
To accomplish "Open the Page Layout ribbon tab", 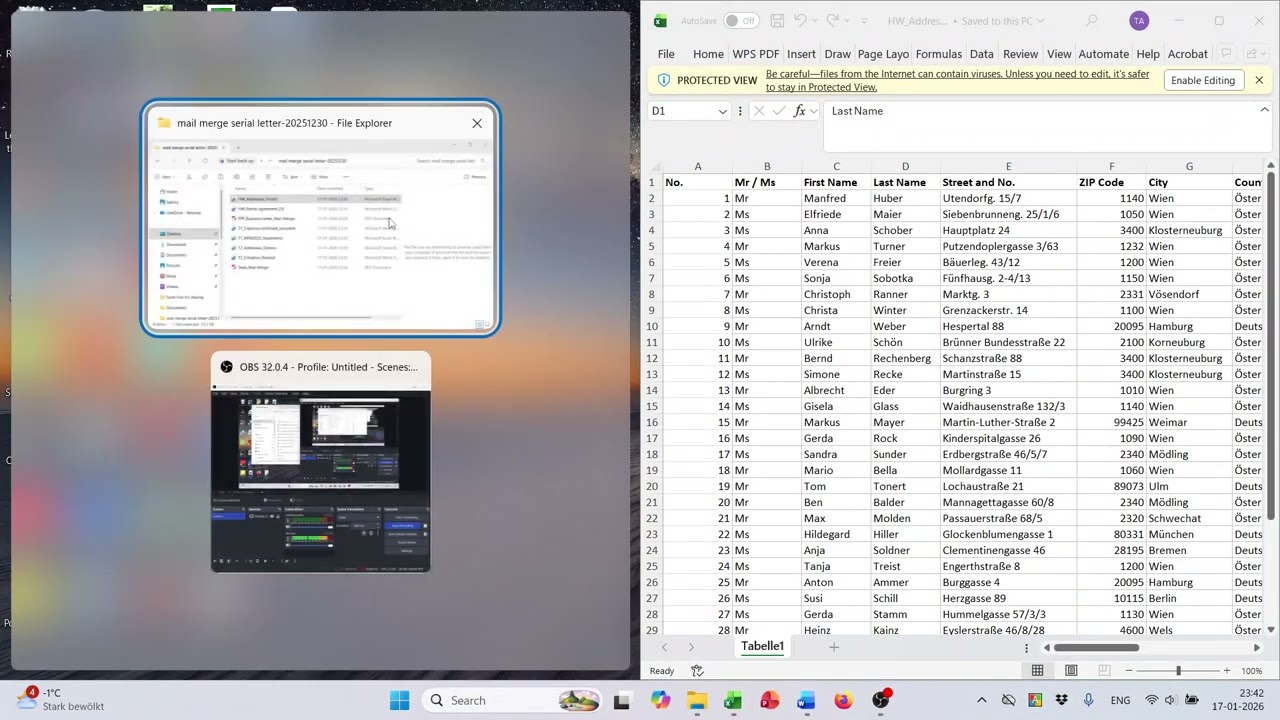I will pyautogui.click(x=883, y=54).
